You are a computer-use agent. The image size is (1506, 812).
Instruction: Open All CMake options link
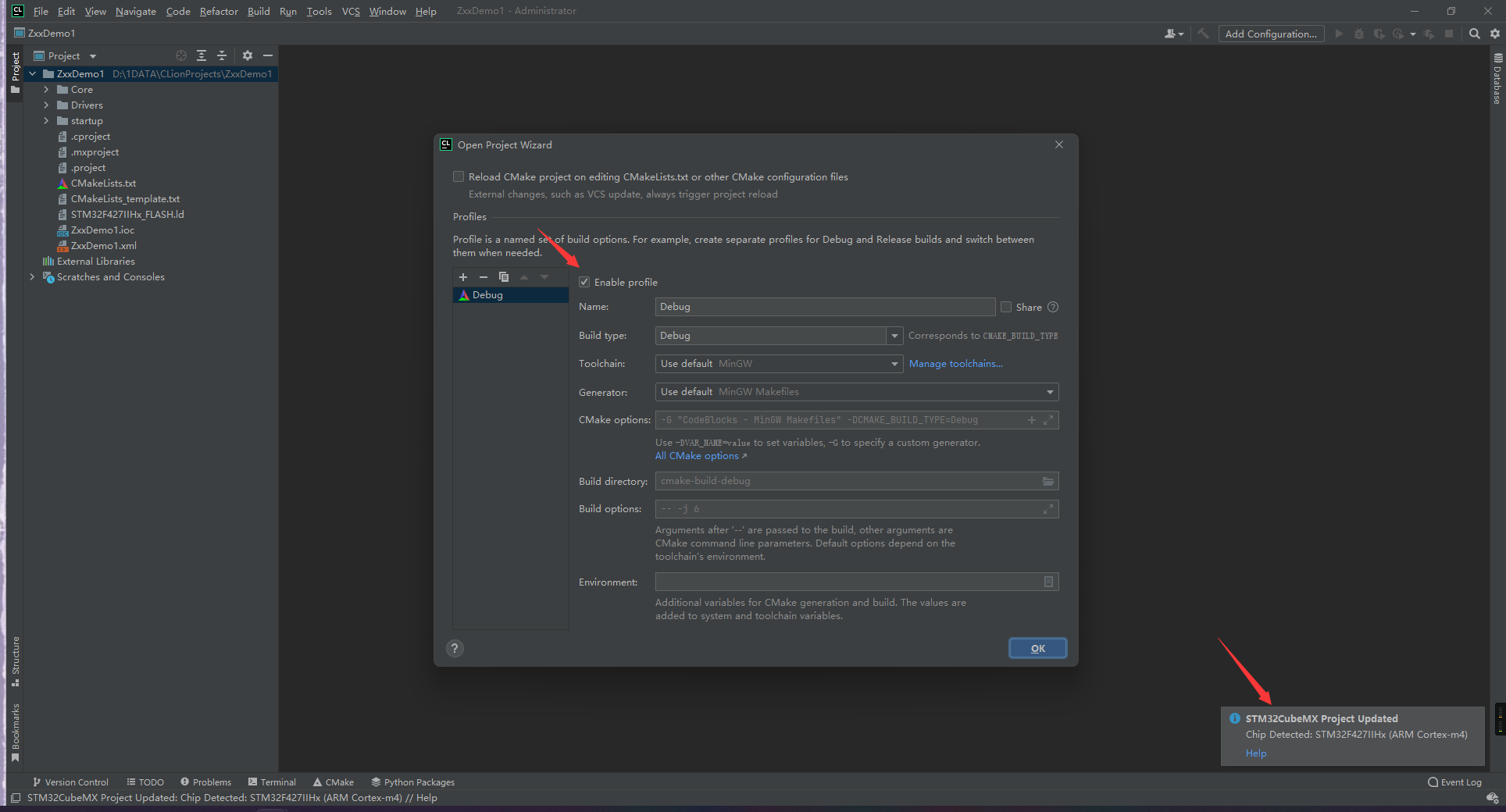click(x=700, y=456)
